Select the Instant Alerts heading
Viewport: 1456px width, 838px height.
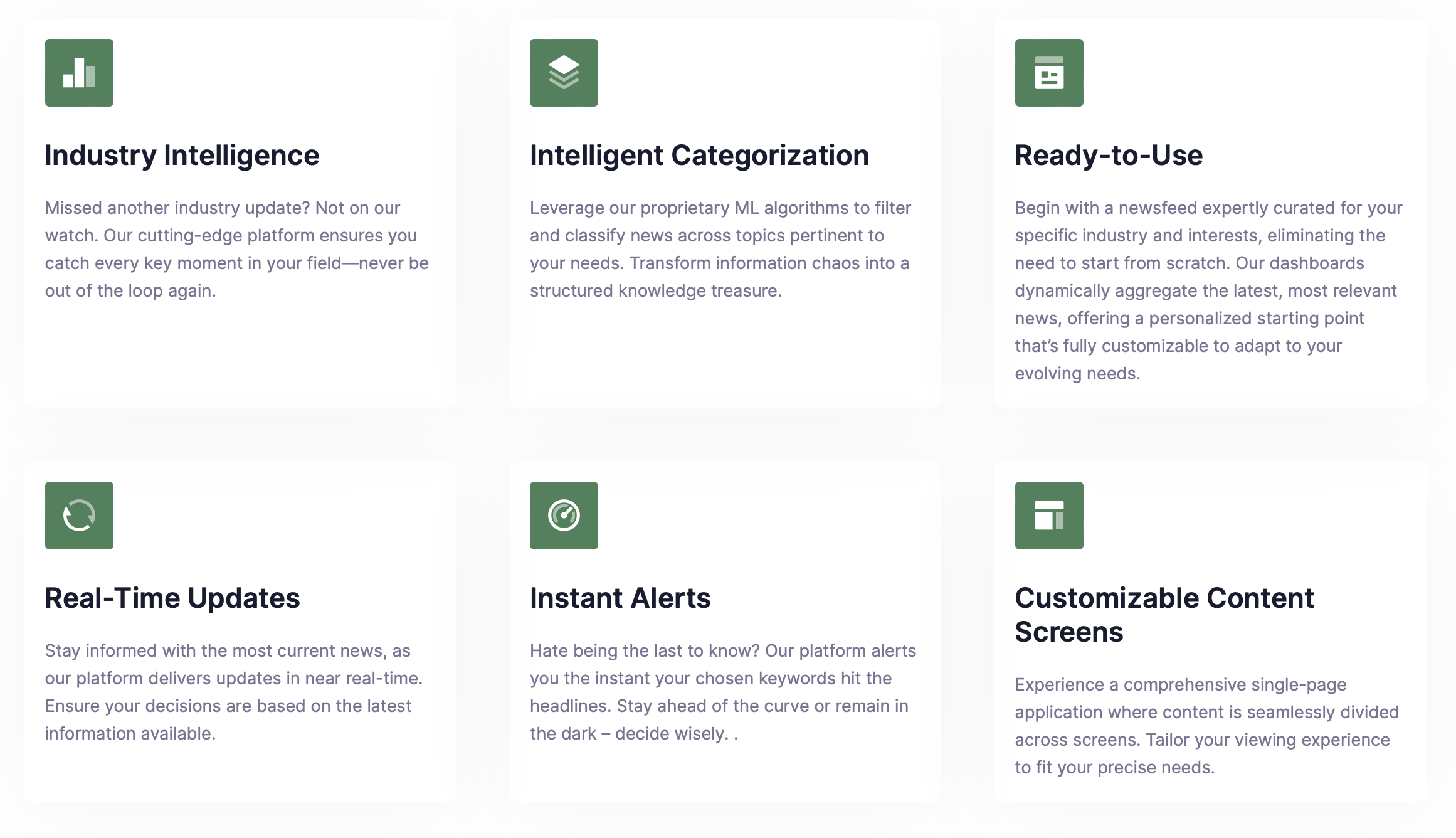(x=620, y=598)
